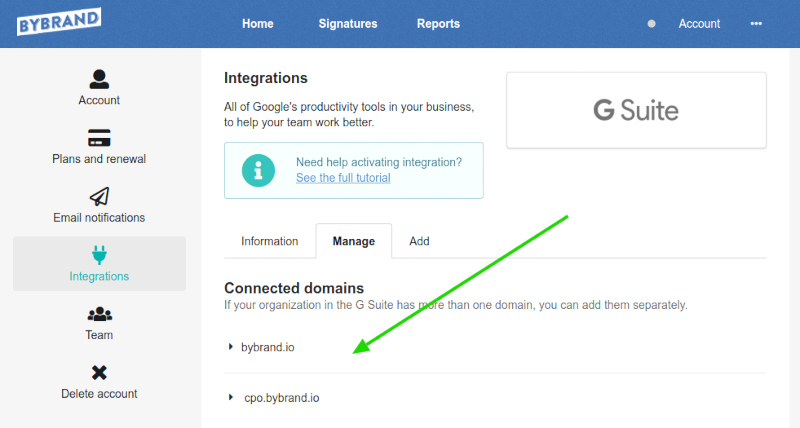This screenshot has width=800, height=428.
Task: Open the Email notifications sidebar label
Action: (x=99, y=217)
